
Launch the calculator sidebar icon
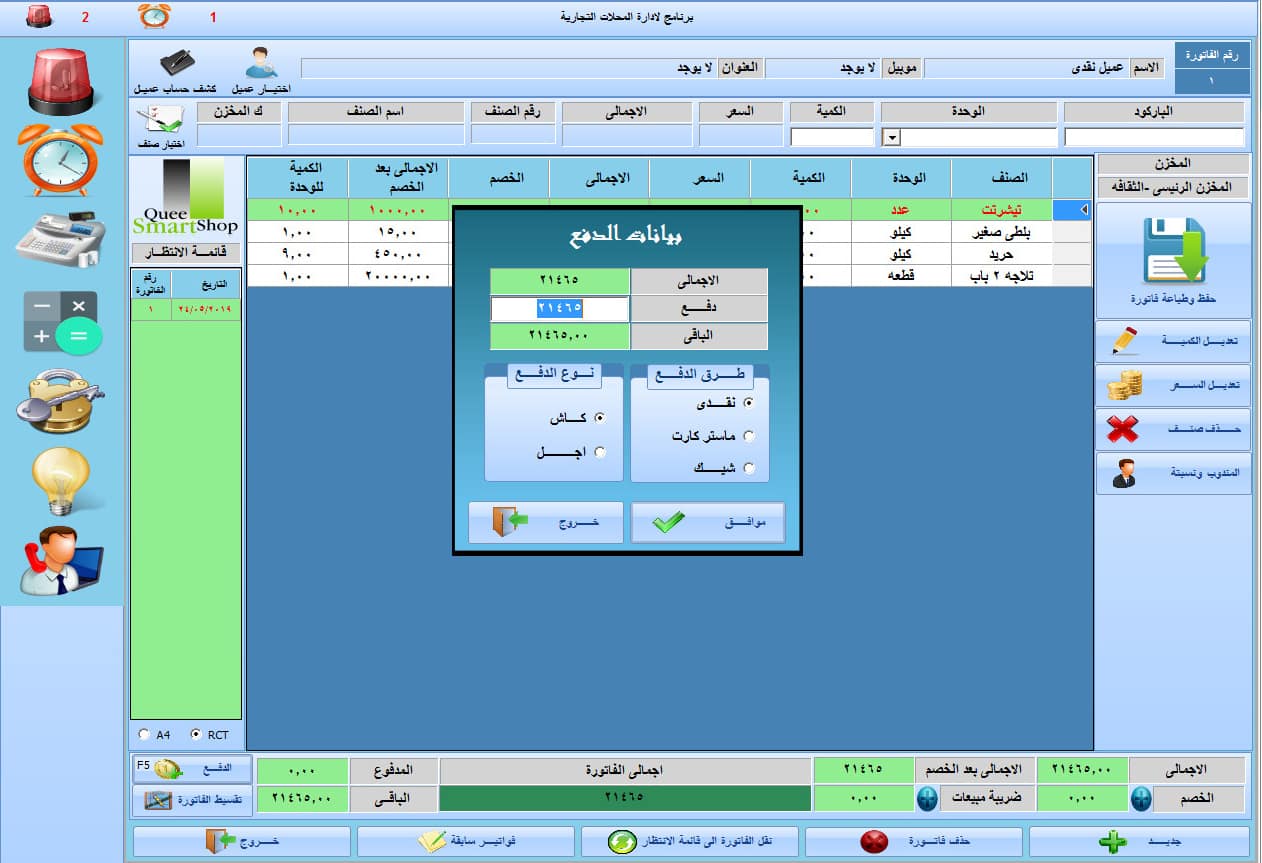click(61, 322)
